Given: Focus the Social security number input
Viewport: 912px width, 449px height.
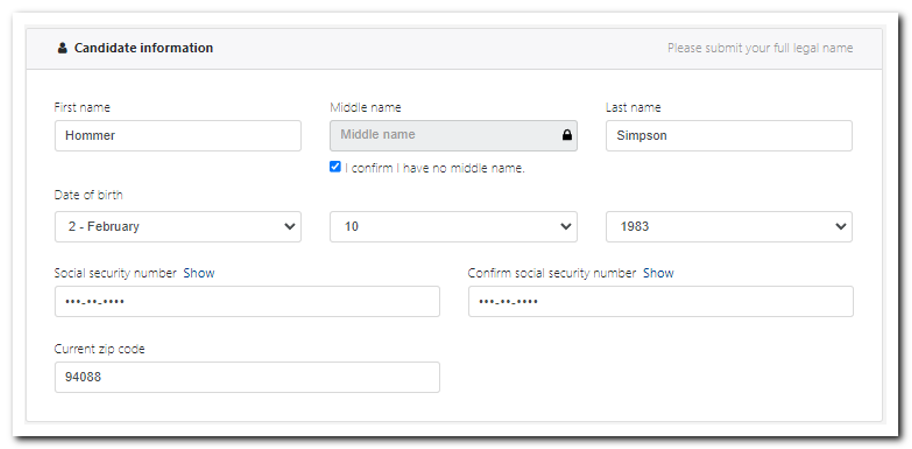Looking at the screenshot, I should click(x=247, y=301).
